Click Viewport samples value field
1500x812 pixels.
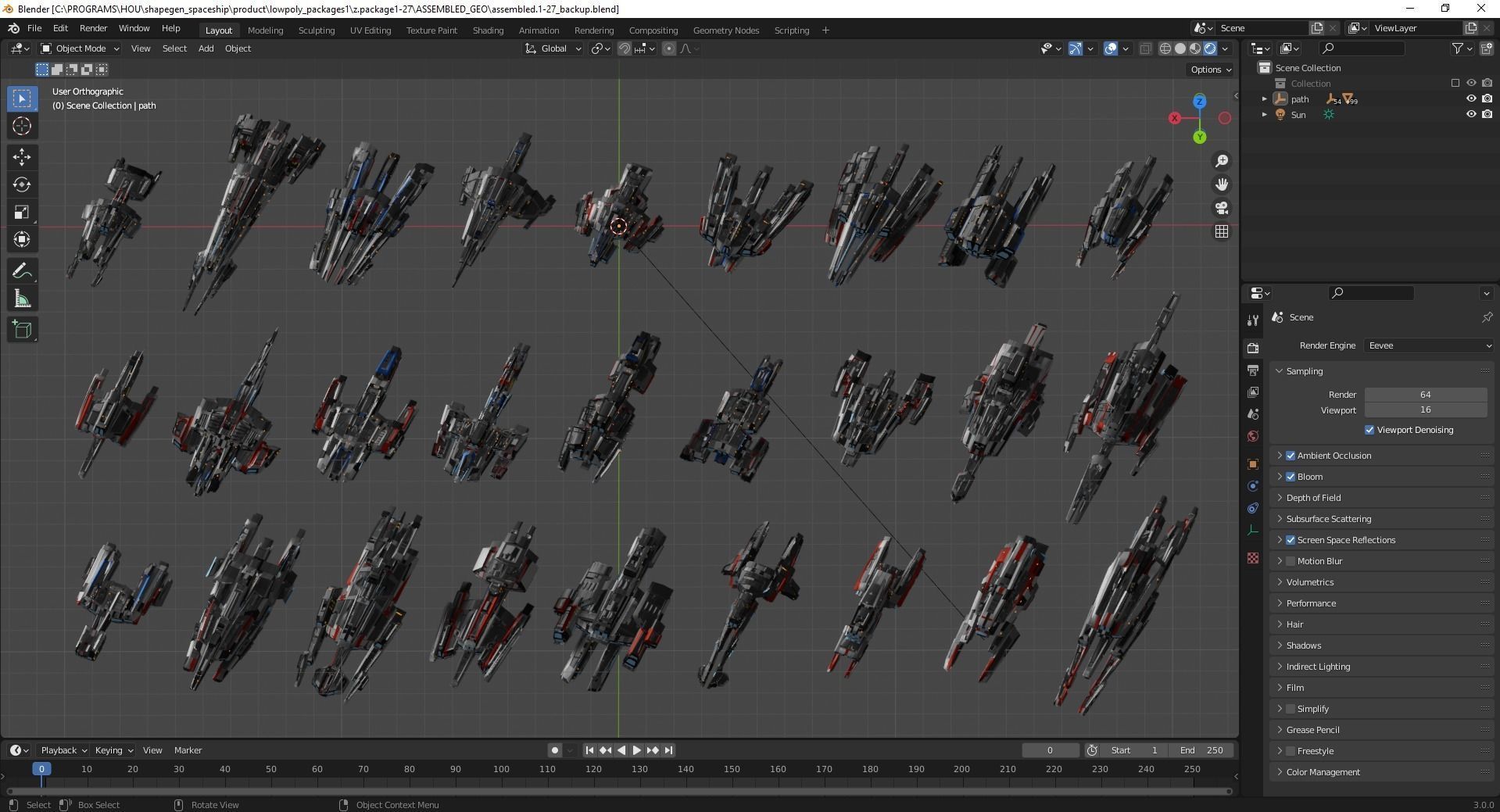pos(1426,410)
